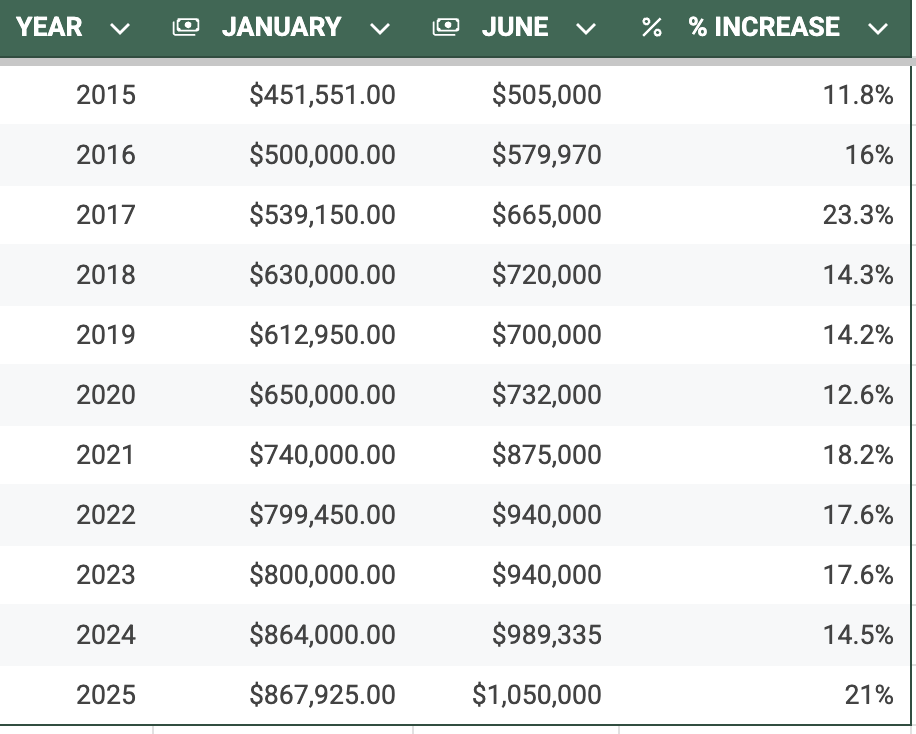916x734 pixels.
Task: Click the currency icon beside JUNE header
Action: pos(445,28)
